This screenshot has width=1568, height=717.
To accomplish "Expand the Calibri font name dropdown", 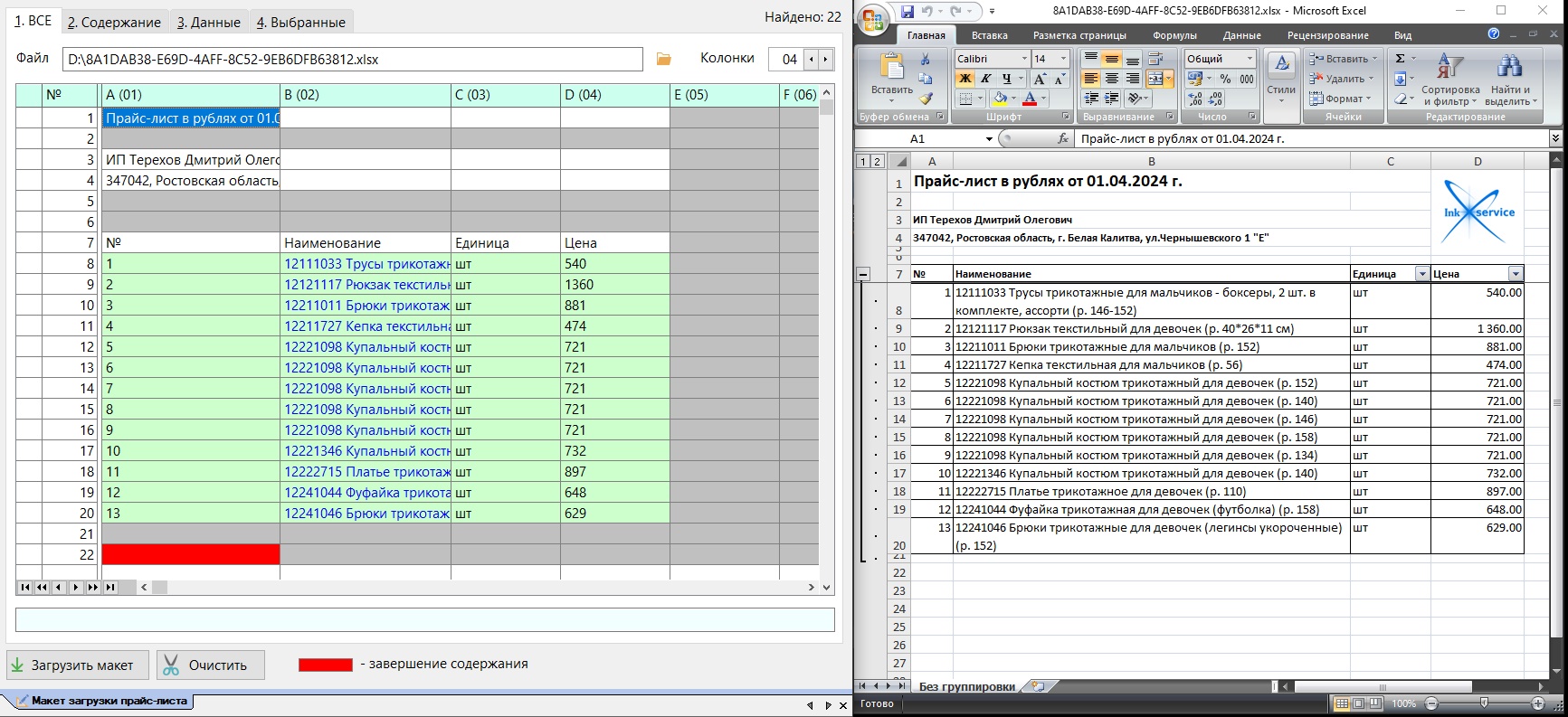I will 1024,59.
